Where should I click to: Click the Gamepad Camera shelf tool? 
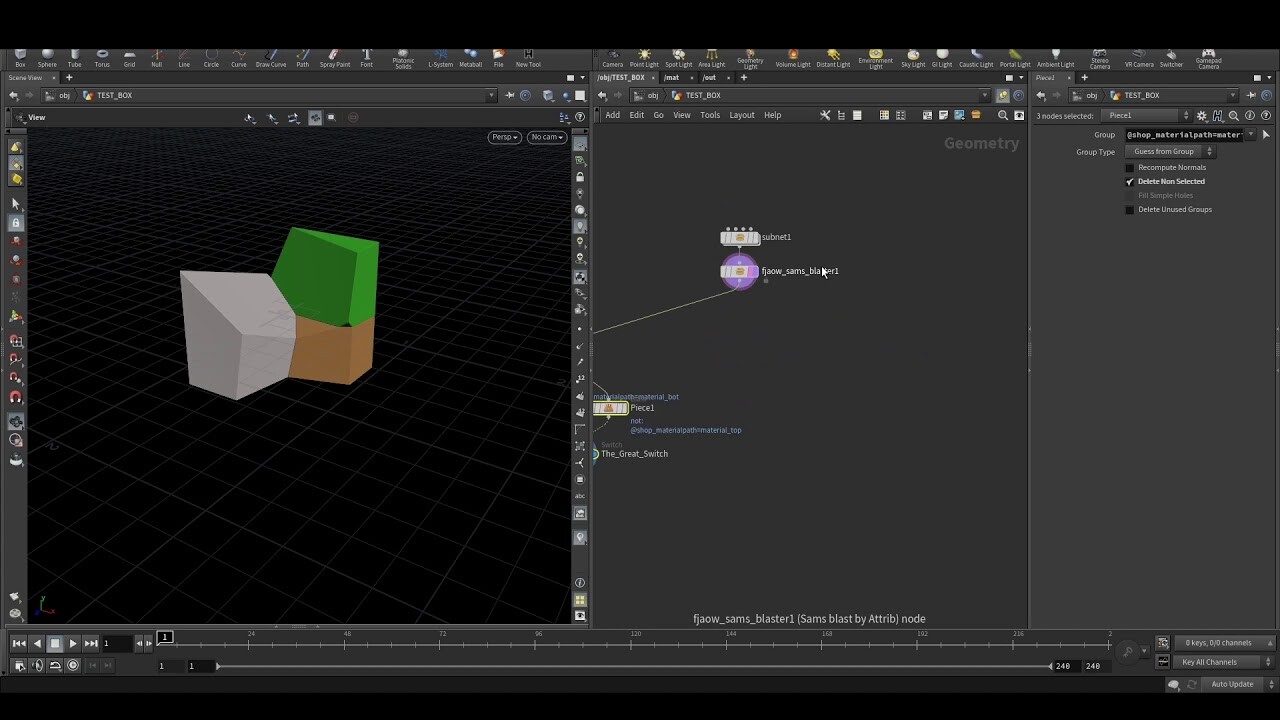tap(1208, 57)
